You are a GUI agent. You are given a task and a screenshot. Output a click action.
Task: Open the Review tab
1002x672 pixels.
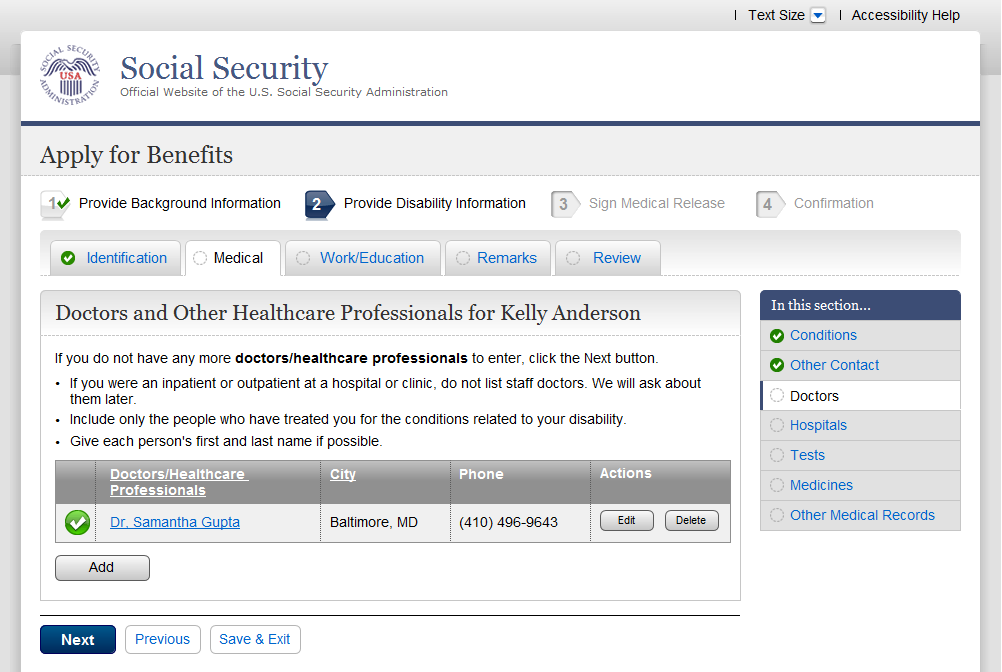(x=616, y=258)
